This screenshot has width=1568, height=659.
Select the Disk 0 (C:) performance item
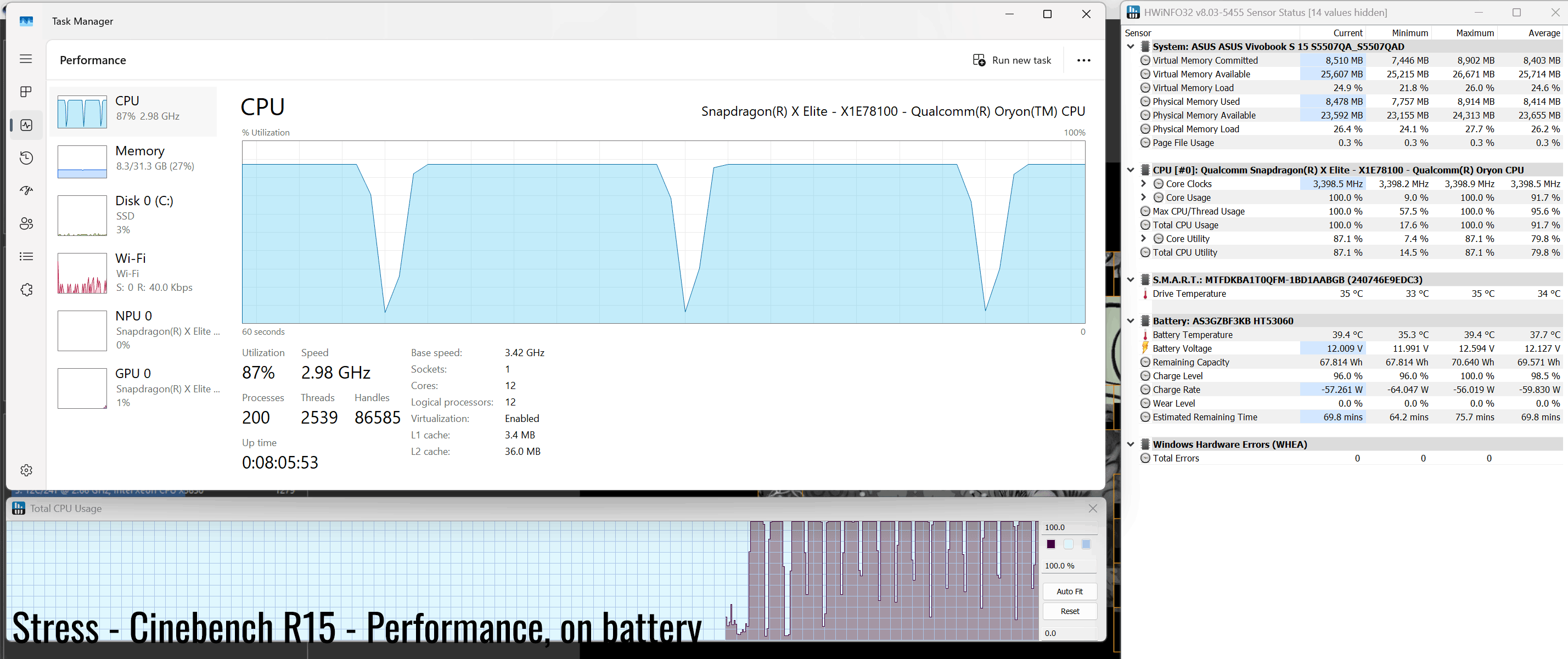pos(133,215)
